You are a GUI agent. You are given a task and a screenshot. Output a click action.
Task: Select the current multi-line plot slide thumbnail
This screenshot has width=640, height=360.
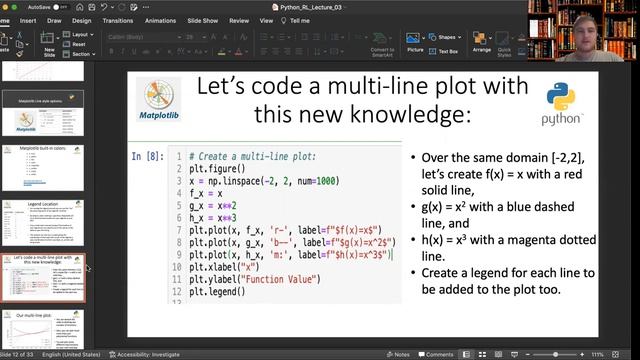[43, 278]
